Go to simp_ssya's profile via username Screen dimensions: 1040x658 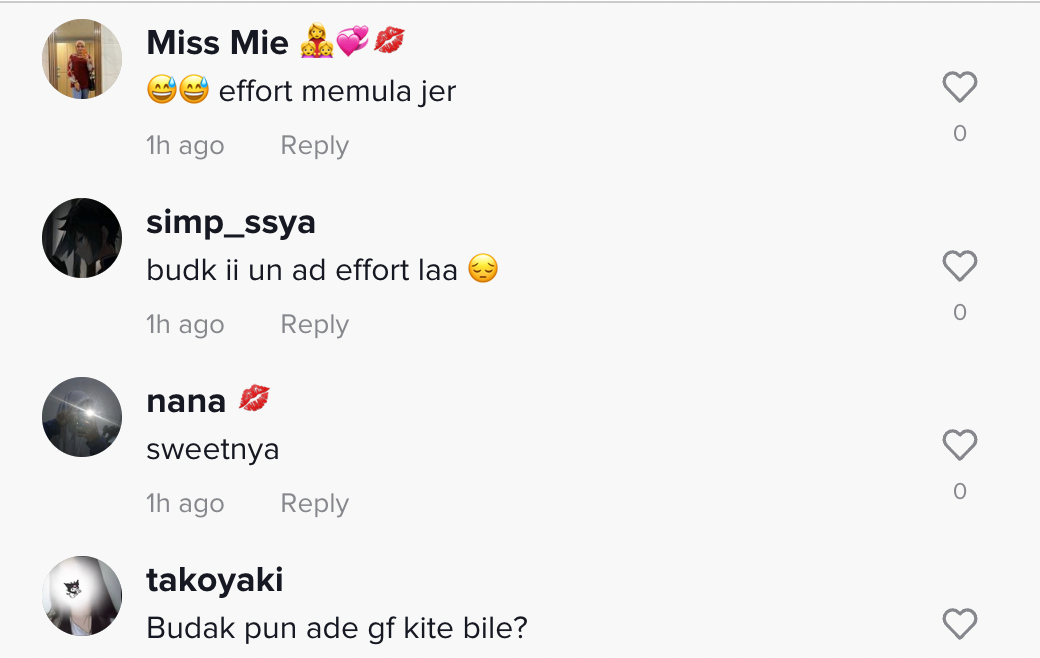[x=231, y=222]
